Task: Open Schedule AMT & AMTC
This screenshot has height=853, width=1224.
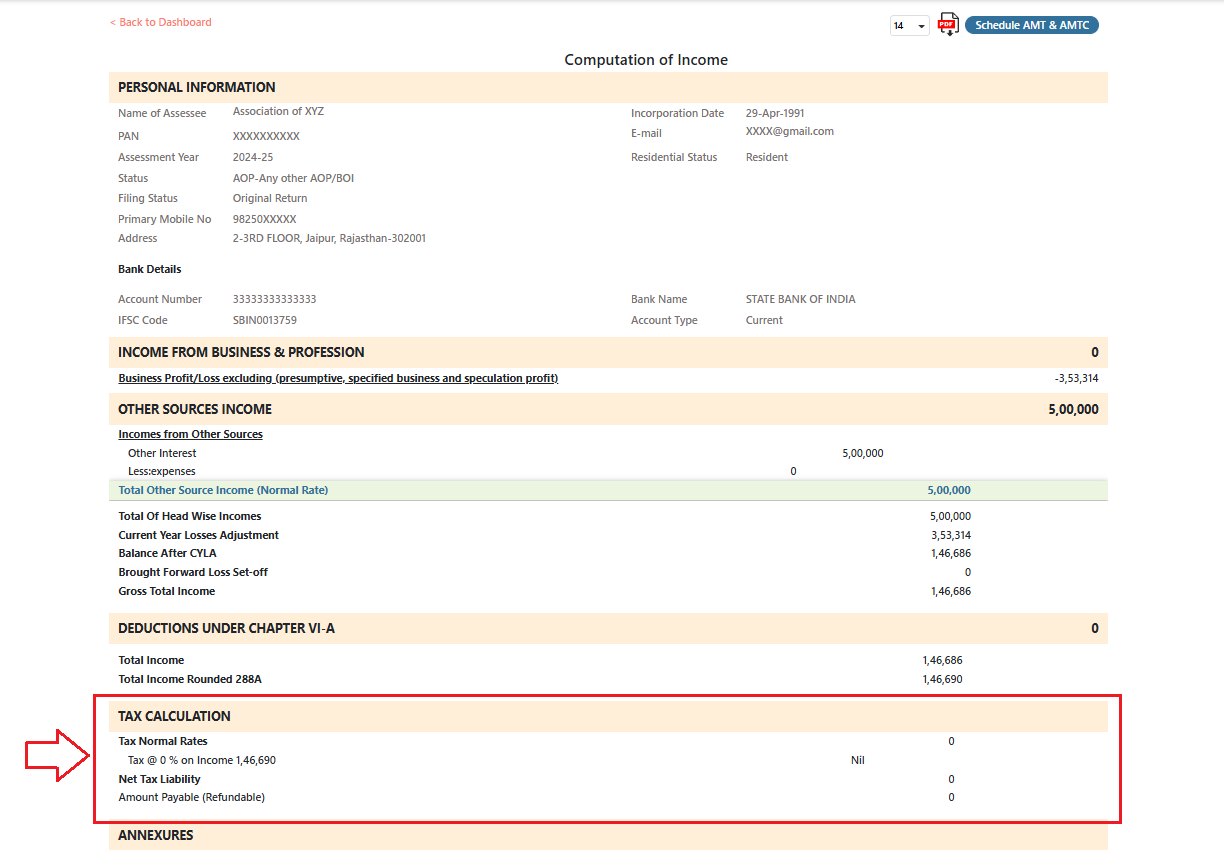Action: pyautogui.click(x=1032, y=25)
